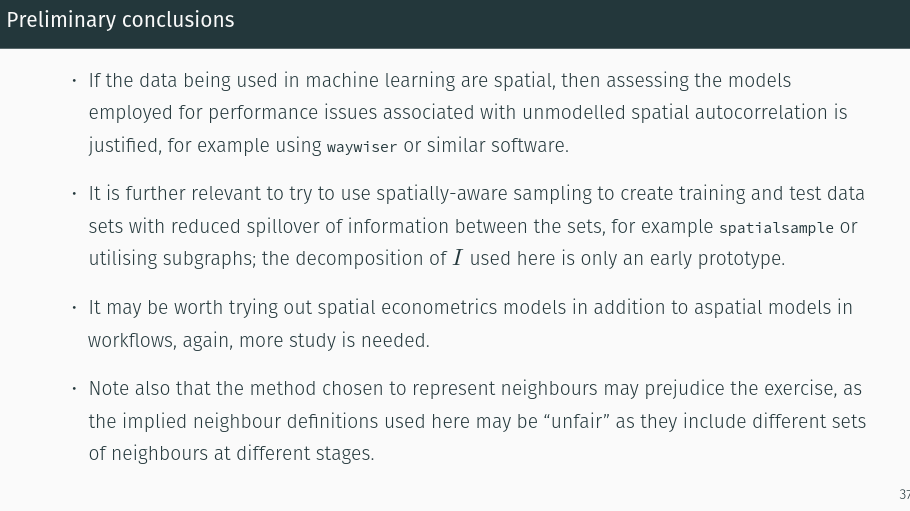910x511 pixels.
Task: Click the slide number in bottom-right corner
Action: (x=904, y=494)
